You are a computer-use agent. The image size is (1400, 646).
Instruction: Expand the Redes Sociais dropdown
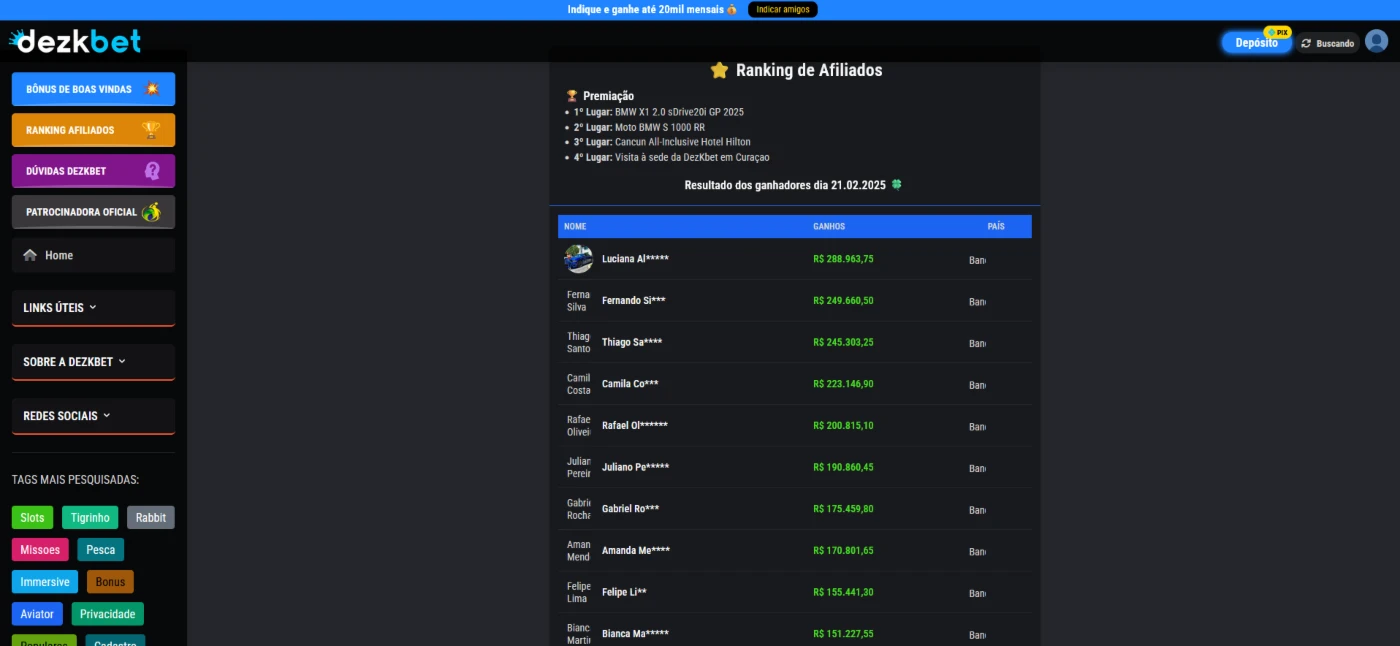[93, 416]
